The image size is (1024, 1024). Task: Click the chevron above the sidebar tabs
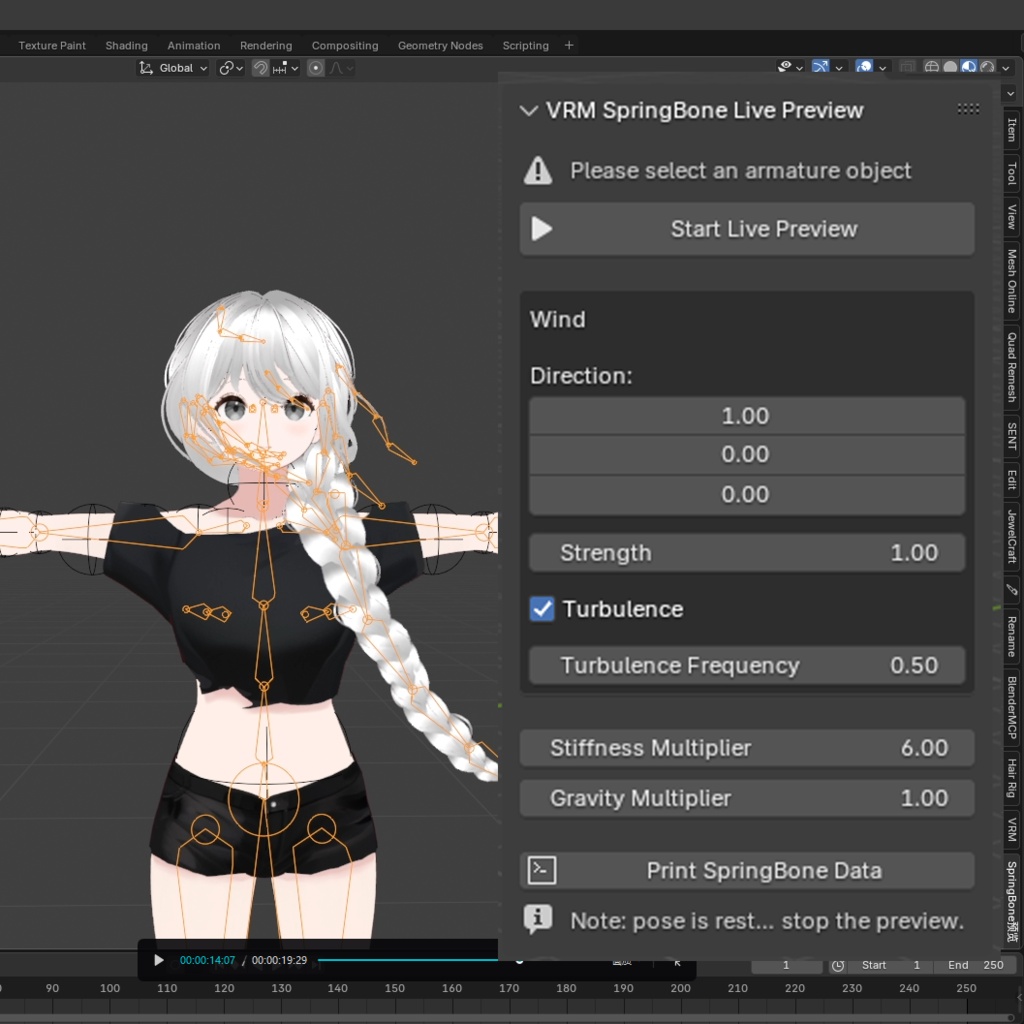pyautogui.click(x=1010, y=93)
